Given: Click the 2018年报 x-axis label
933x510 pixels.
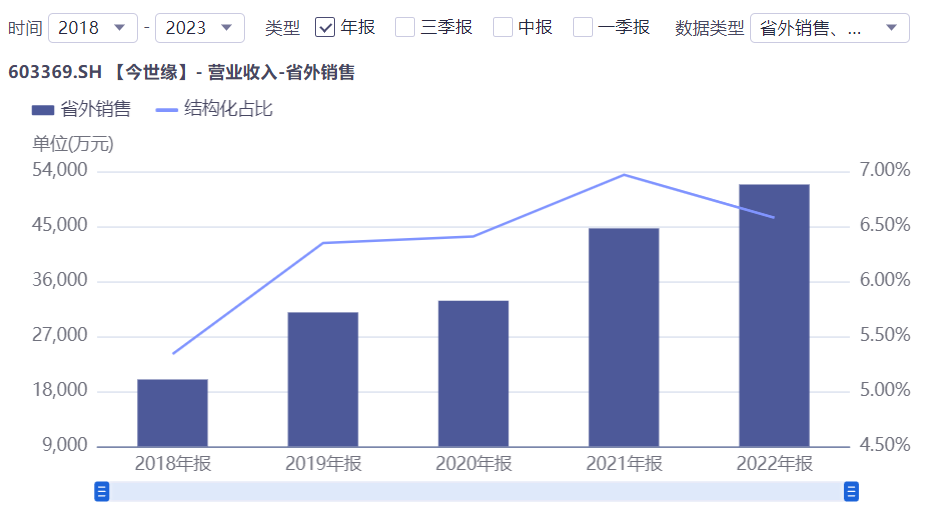Looking at the screenshot, I should point(173,464).
